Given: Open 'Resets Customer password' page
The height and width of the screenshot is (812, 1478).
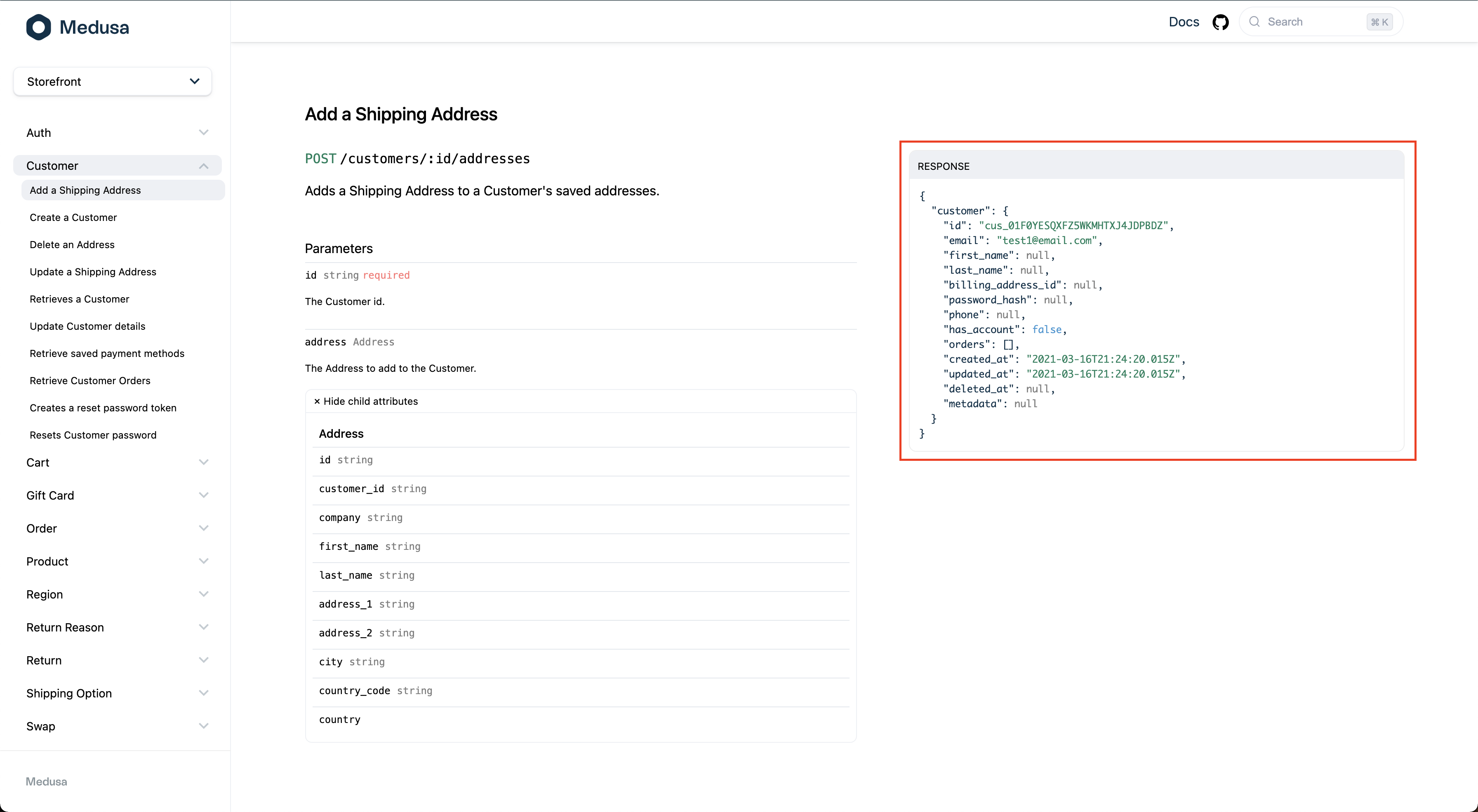Looking at the screenshot, I should click(93, 435).
